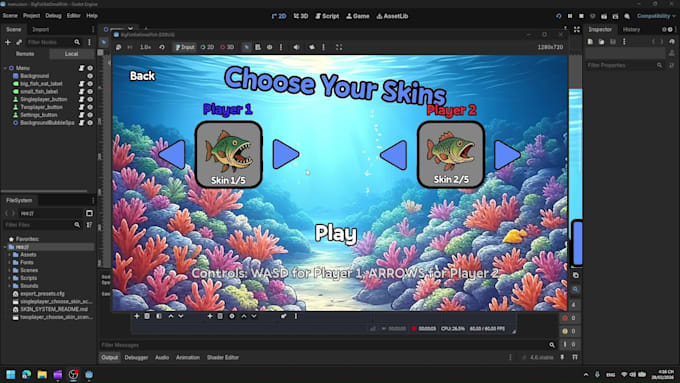
Task: Click the run project play icon
Action: point(559,16)
